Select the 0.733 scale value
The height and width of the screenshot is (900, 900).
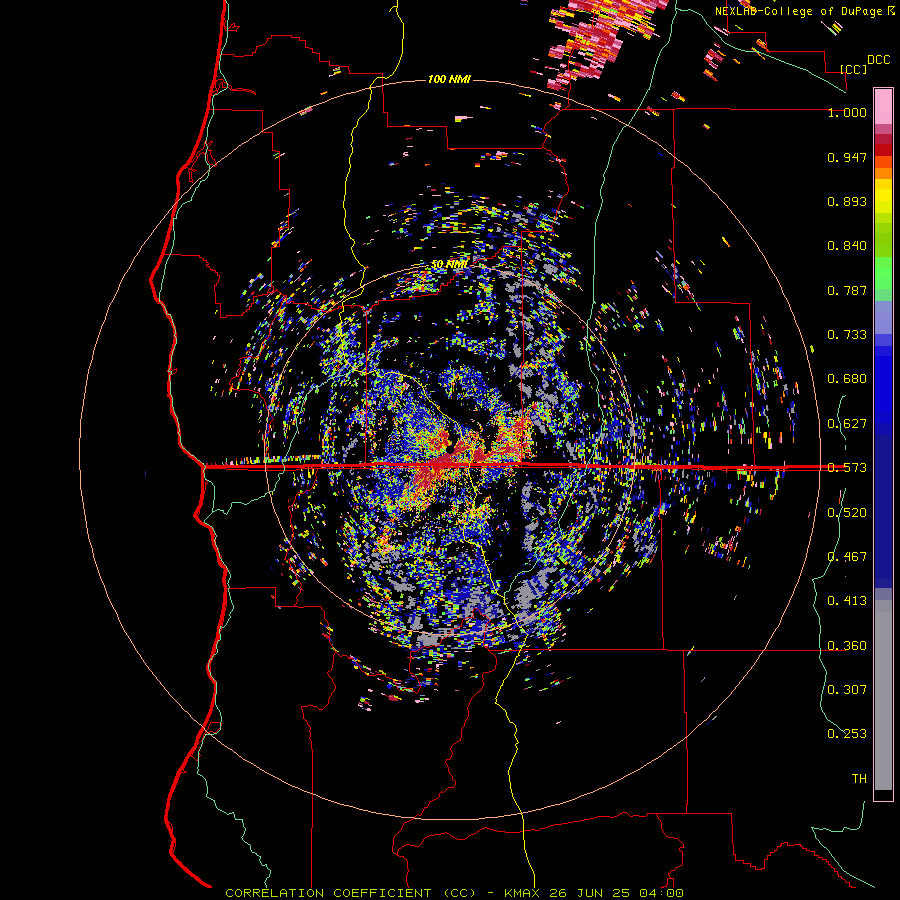pos(847,335)
